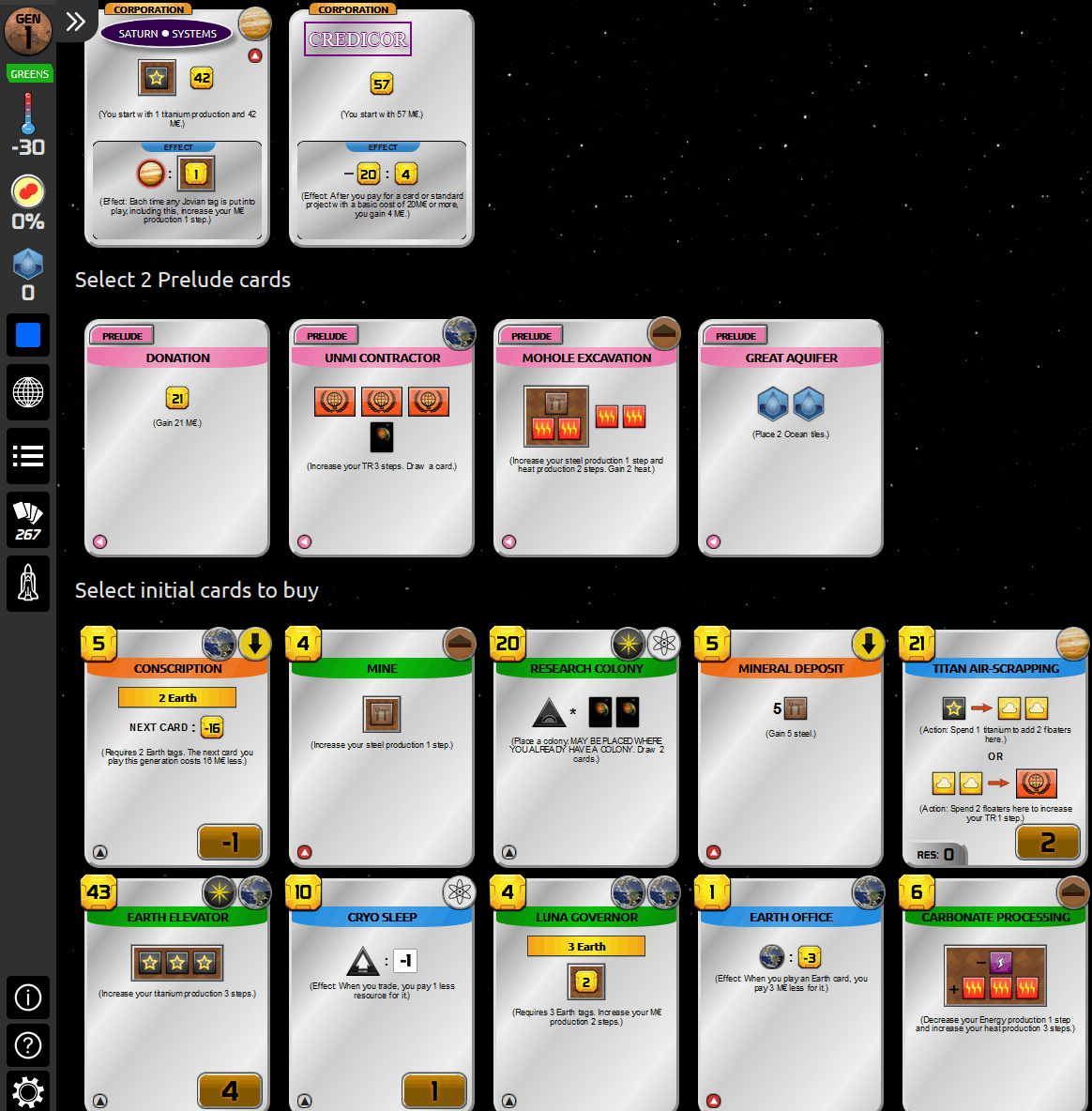The image size is (1092, 1111).
Task: Click the blue square sidebar icon
Action: (x=27, y=334)
